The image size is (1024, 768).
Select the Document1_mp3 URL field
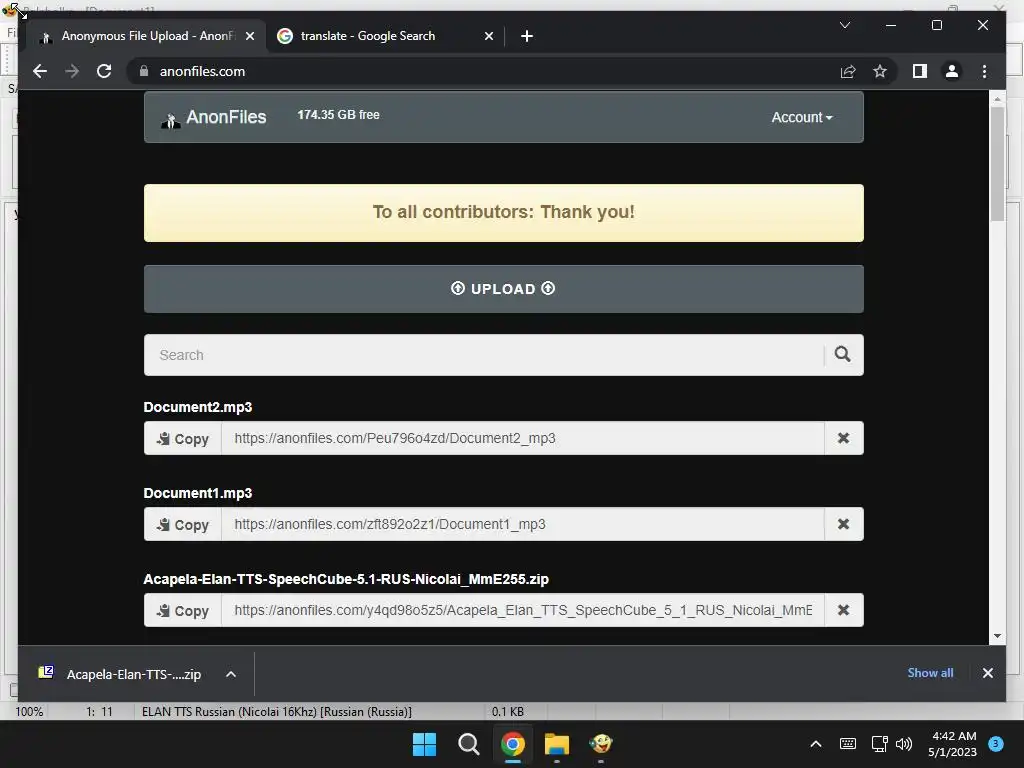pyautogui.click(x=522, y=524)
